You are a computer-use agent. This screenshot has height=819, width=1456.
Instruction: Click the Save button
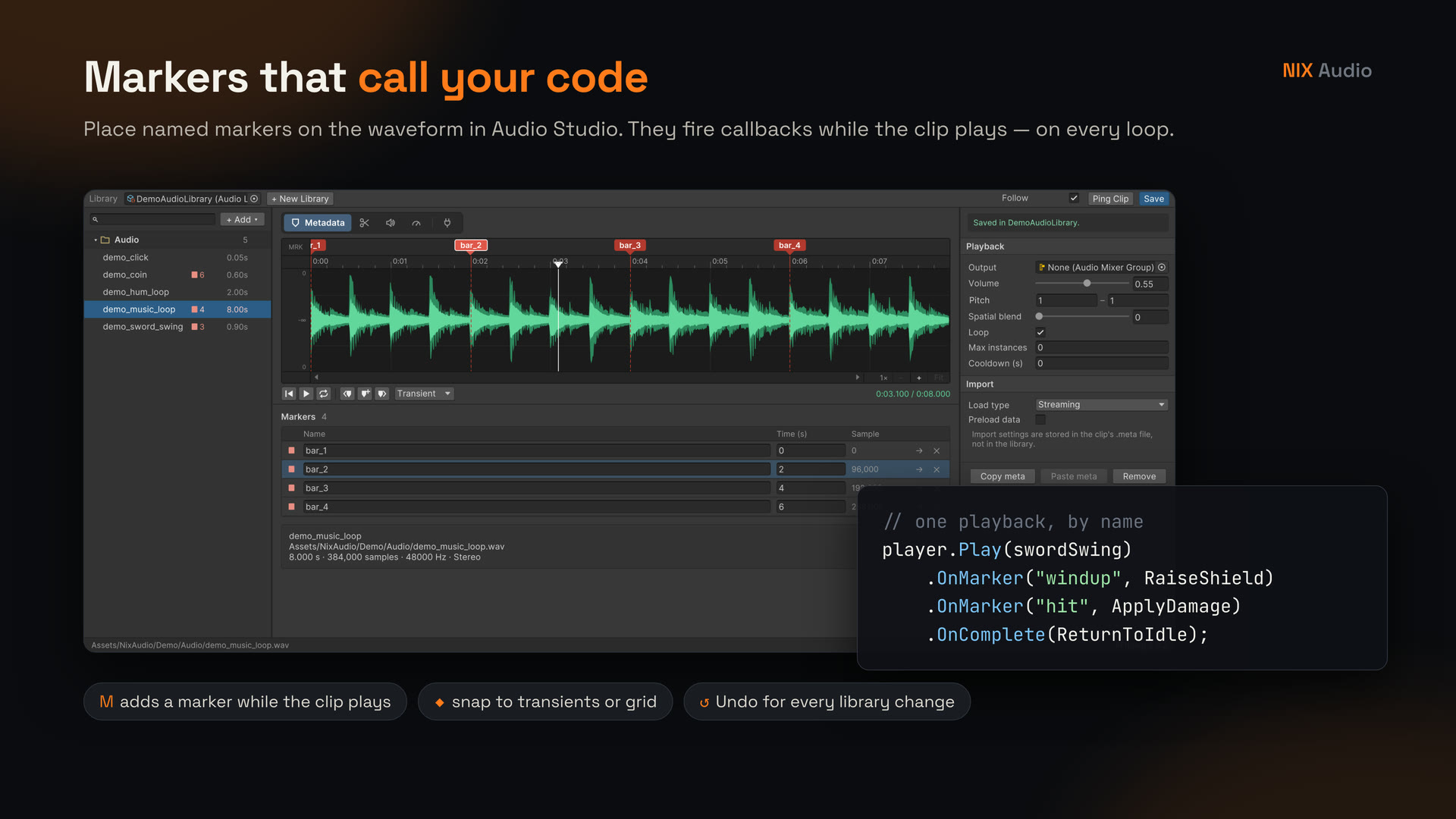(1153, 199)
